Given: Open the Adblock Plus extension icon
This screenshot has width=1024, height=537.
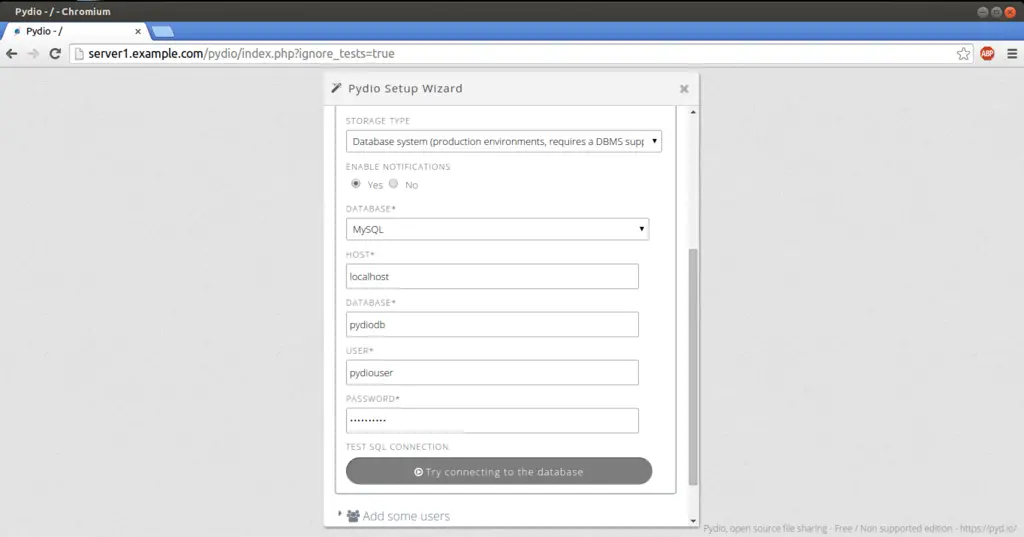Looking at the screenshot, I should (x=987, y=54).
